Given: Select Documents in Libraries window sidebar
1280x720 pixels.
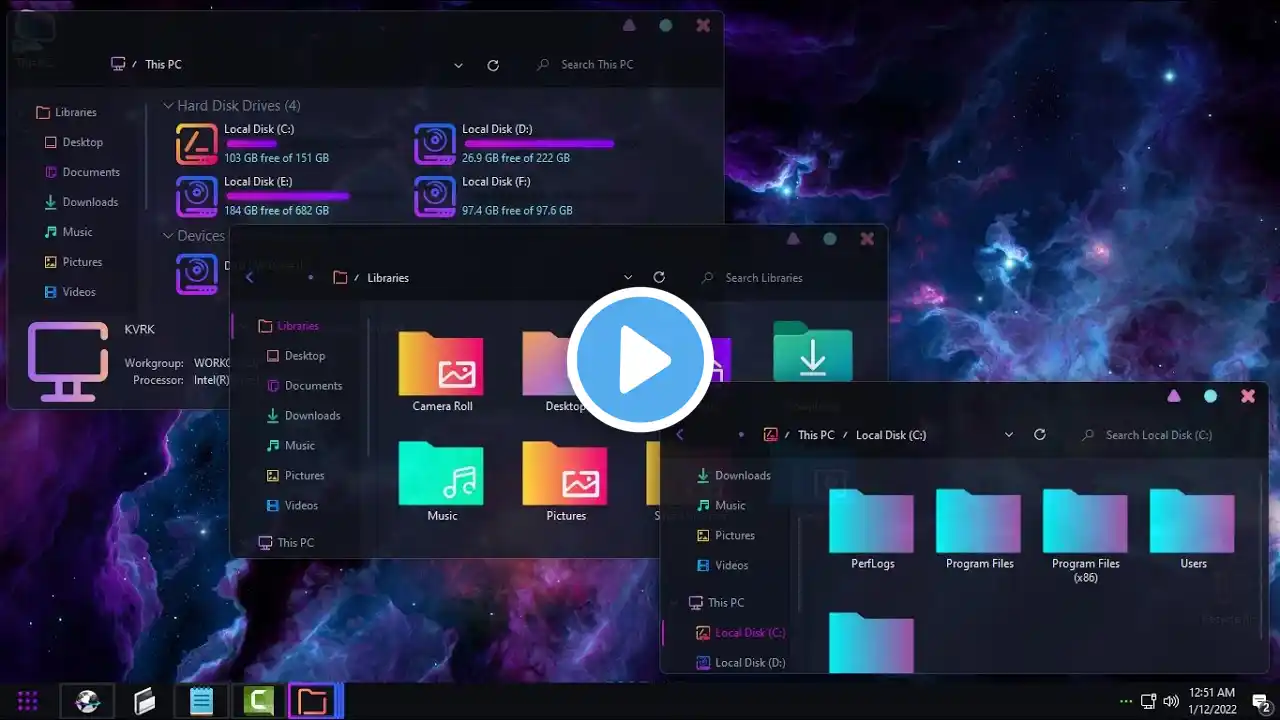Looking at the screenshot, I should (304, 386).
